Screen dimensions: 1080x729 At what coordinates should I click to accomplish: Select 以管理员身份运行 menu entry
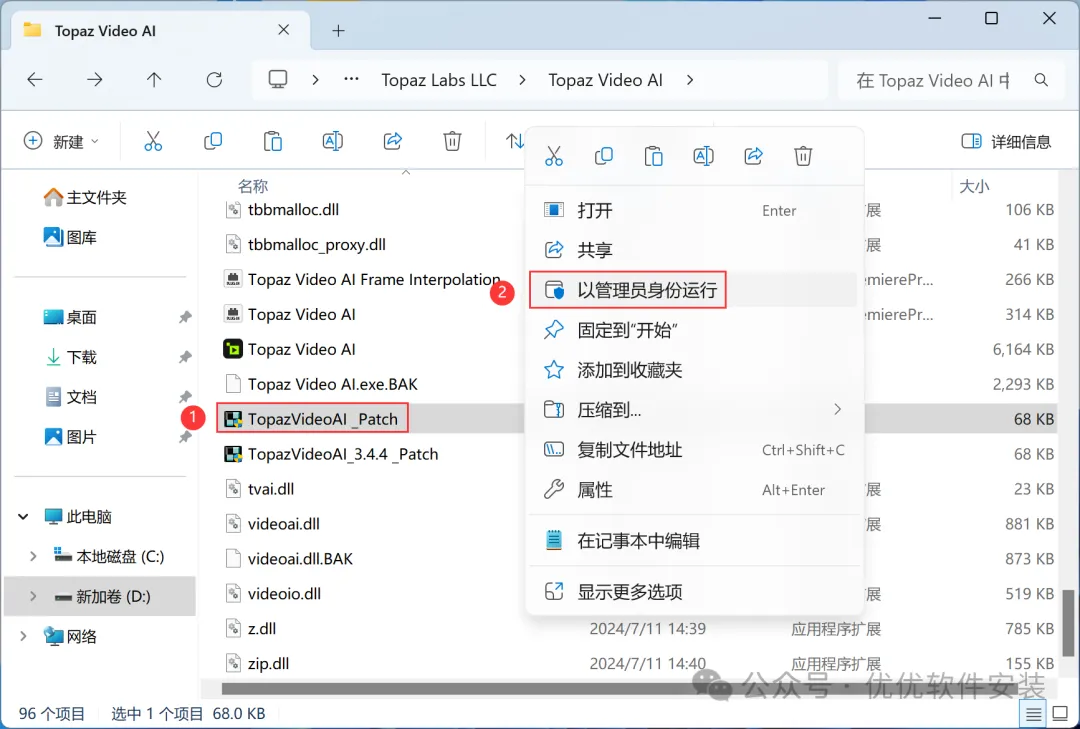695,290
